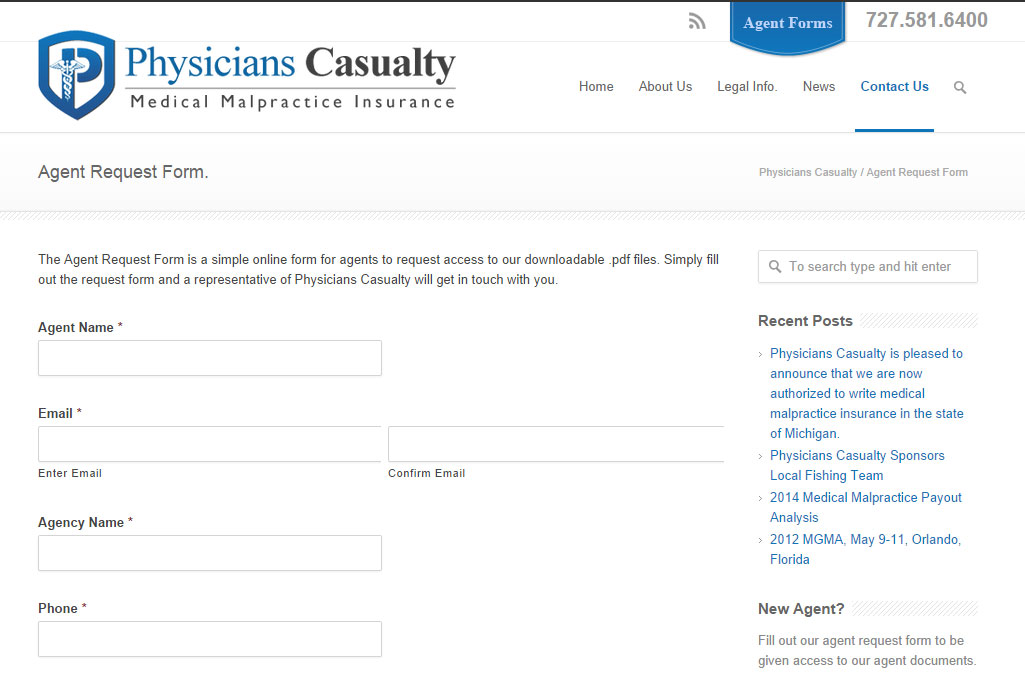Click the Recent Posts sidebar heading
The width and height of the screenshot is (1025, 682).
click(x=805, y=321)
